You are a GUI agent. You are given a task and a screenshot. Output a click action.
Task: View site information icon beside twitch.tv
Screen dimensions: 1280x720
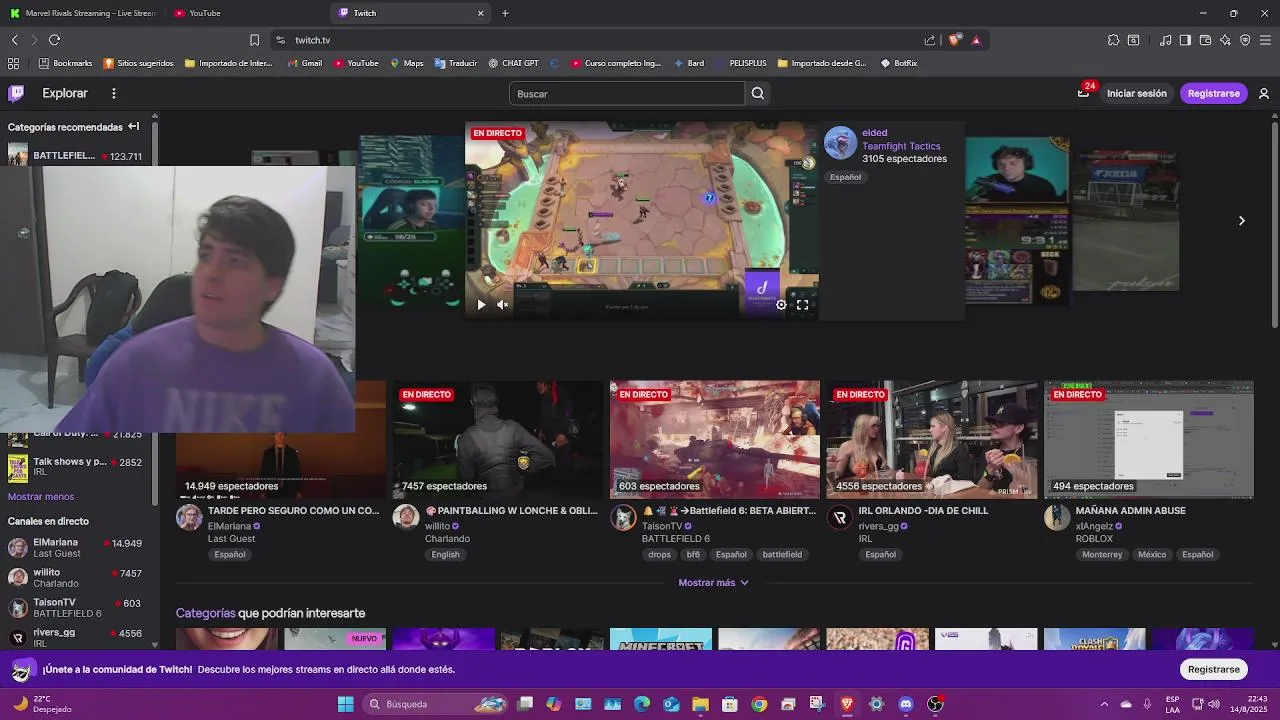[280, 40]
